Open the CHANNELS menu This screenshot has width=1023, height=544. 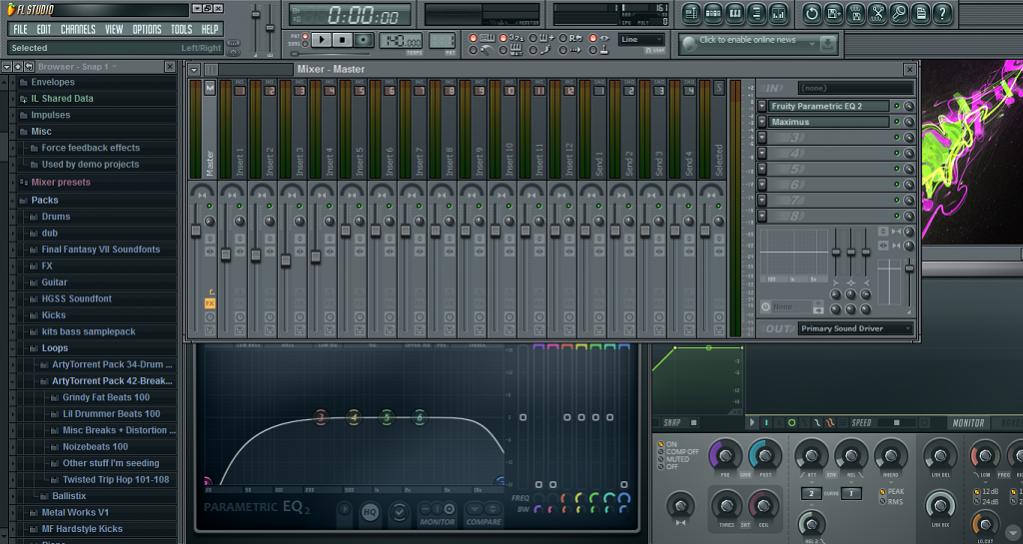(78, 29)
